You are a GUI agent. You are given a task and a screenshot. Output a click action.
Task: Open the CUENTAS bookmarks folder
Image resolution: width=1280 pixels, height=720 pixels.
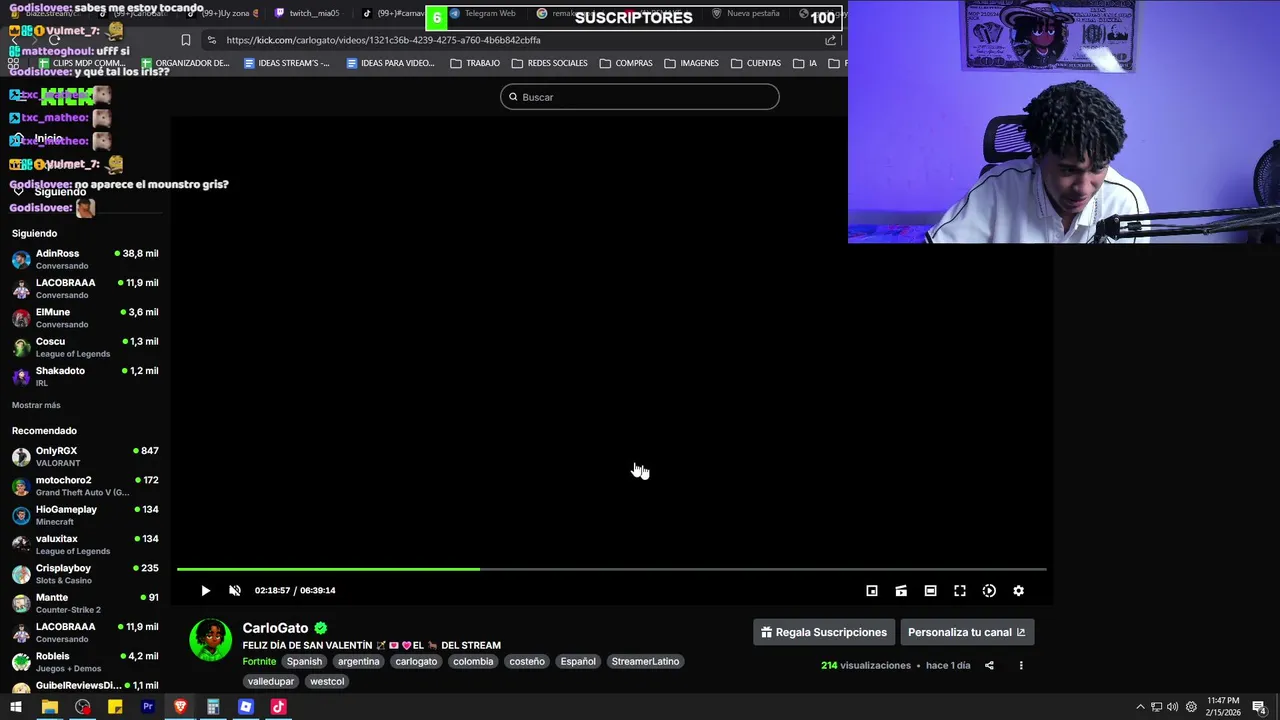(x=756, y=63)
